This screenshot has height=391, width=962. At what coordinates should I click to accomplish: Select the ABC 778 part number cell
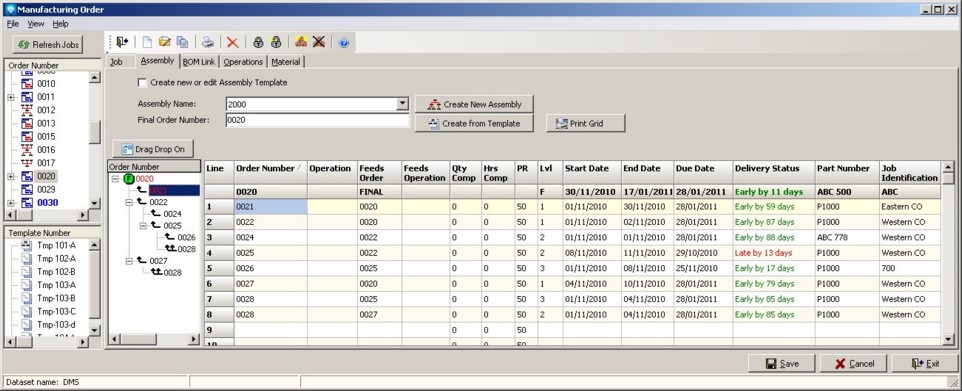(847, 238)
